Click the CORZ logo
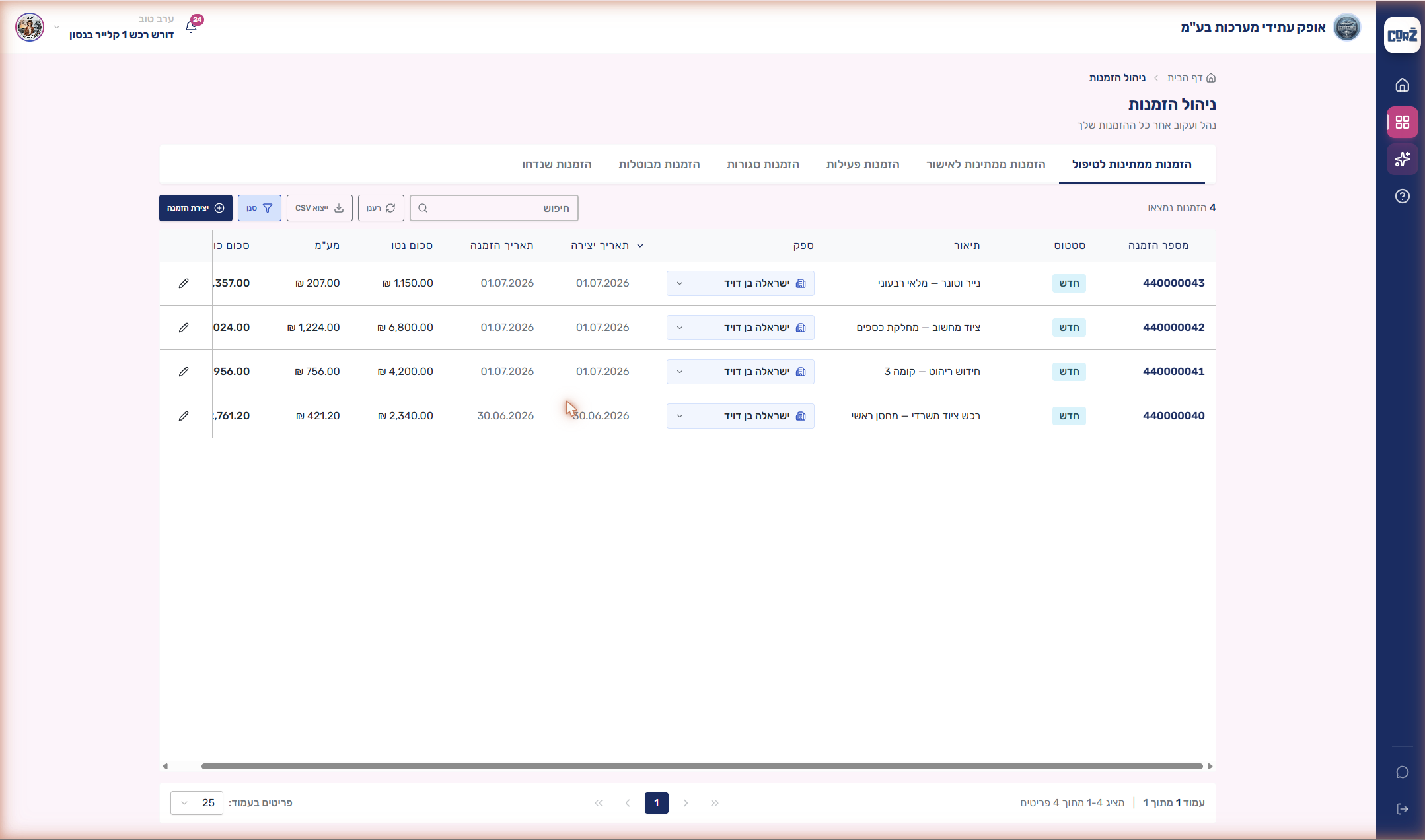 [1402, 35]
